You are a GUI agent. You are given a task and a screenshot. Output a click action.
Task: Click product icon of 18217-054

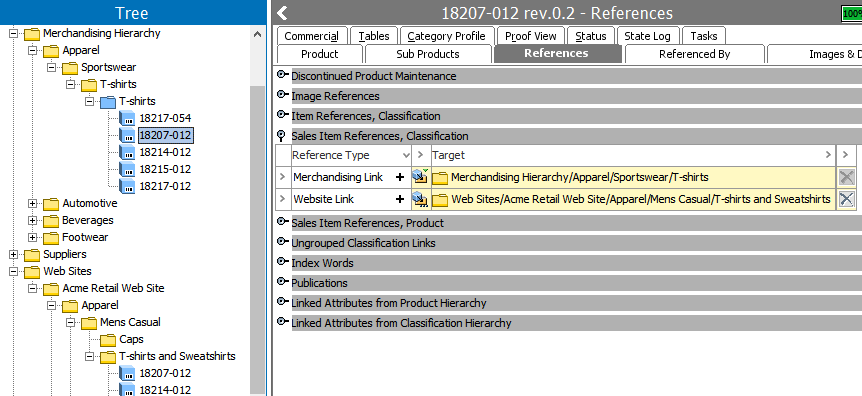pyautogui.click(x=127, y=118)
